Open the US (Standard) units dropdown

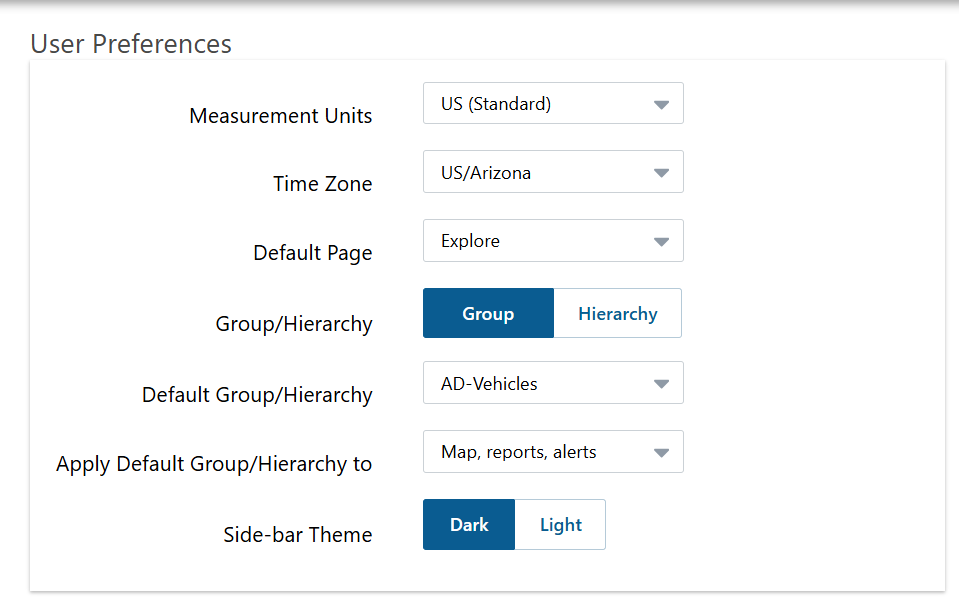tap(553, 103)
